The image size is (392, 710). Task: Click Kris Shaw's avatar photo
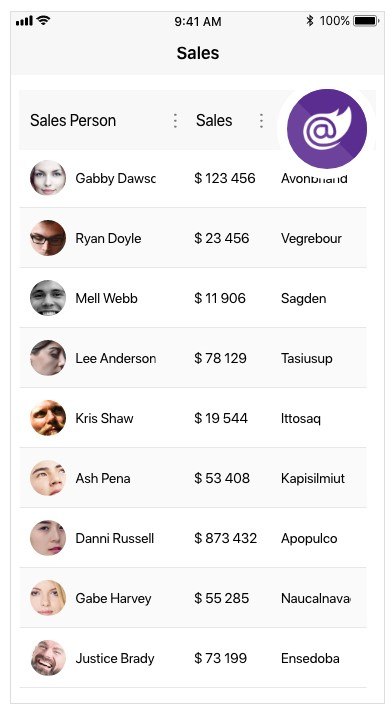point(48,417)
